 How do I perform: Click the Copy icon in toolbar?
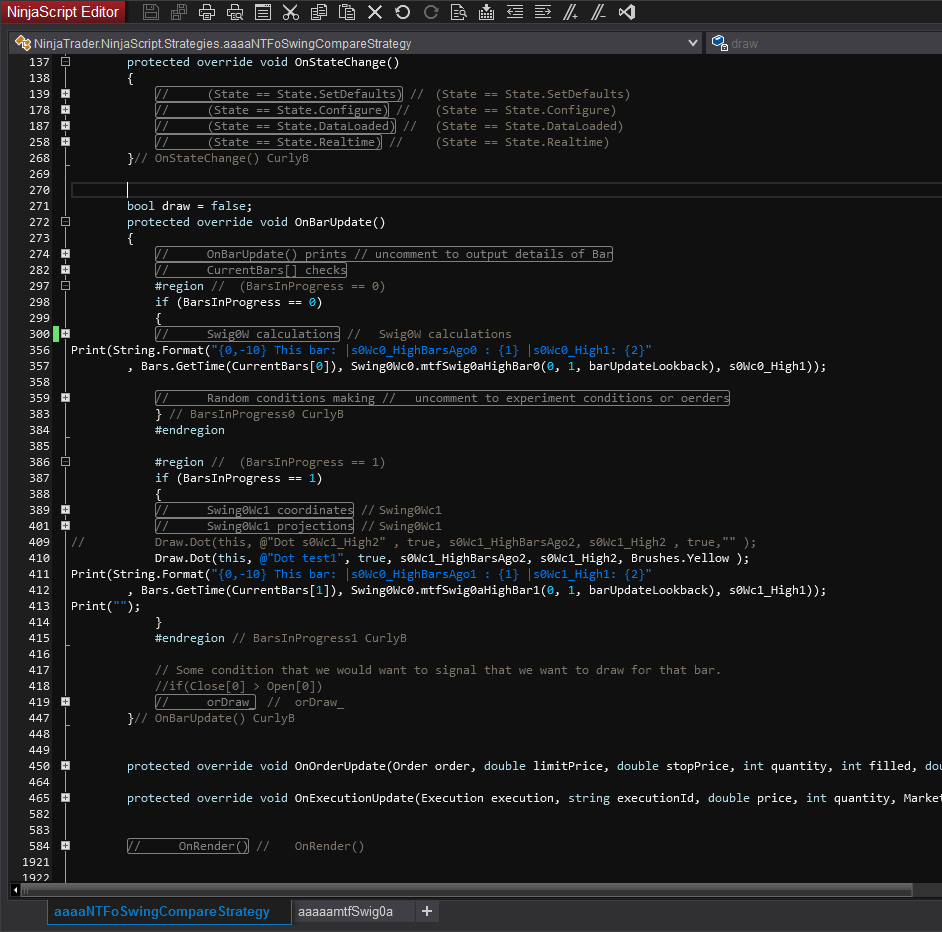319,13
